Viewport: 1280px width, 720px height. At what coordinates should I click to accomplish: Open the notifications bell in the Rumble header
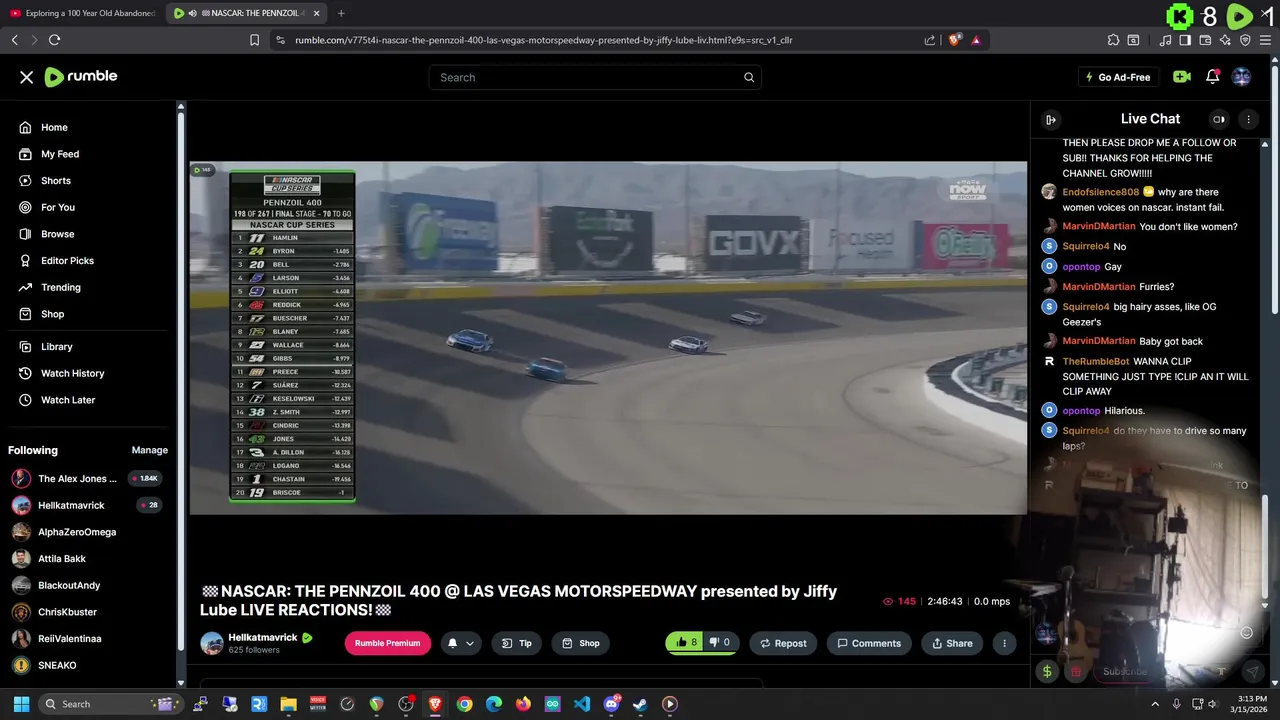point(1212,77)
